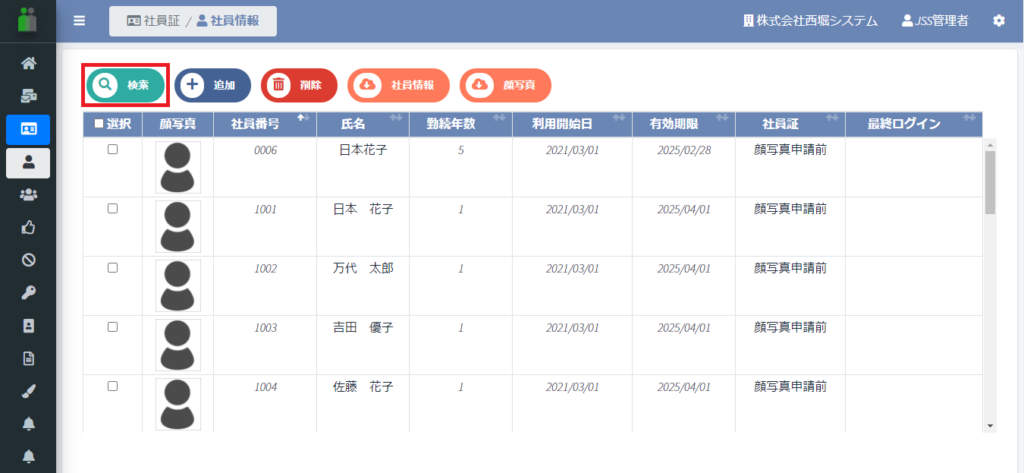Open the prohibition circle sidebar icon
Viewport: 1024px width, 473px height.
28,260
